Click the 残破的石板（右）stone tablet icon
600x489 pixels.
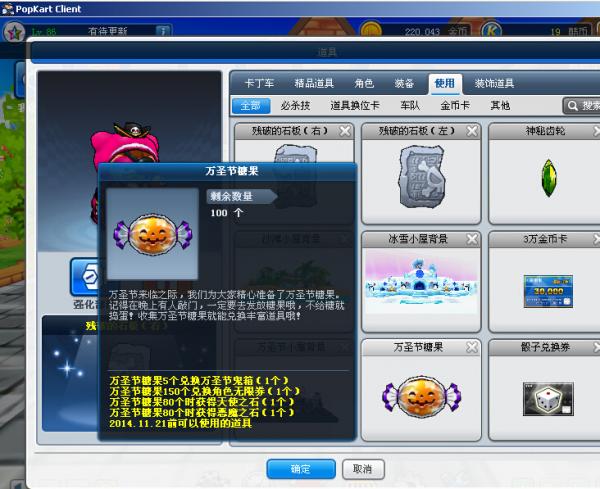(x=295, y=154)
